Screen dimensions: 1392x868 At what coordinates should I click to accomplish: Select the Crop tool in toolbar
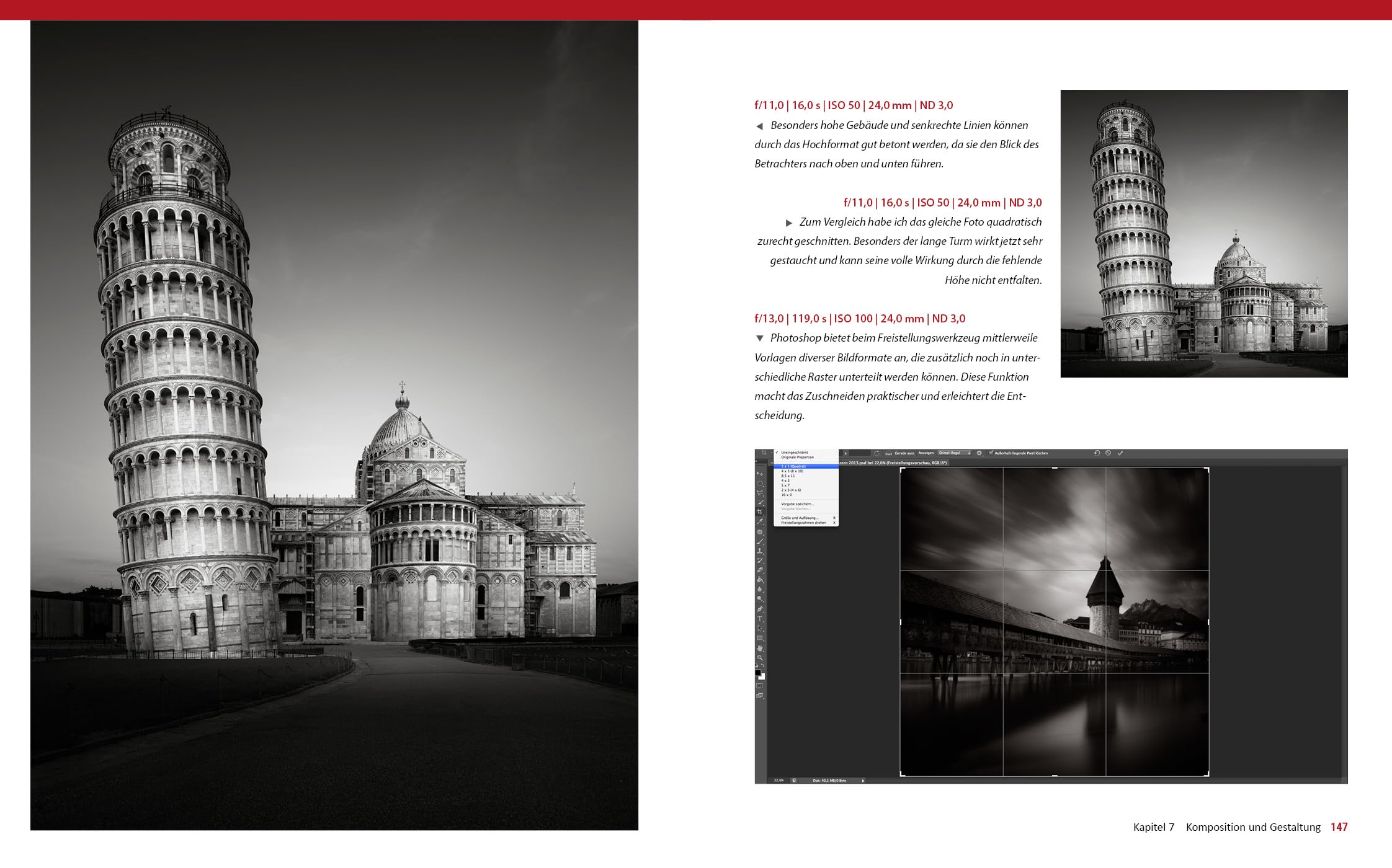click(x=759, y=511)
